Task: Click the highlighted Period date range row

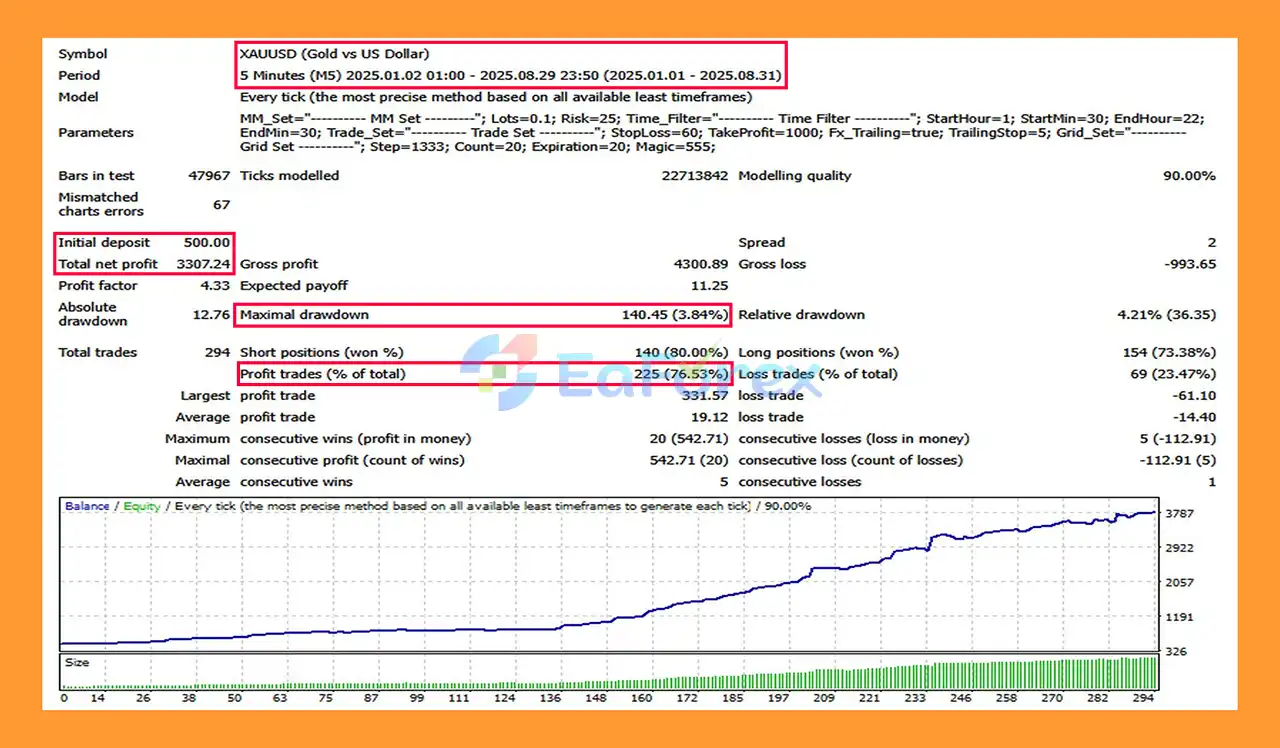Action: point(510,75)
